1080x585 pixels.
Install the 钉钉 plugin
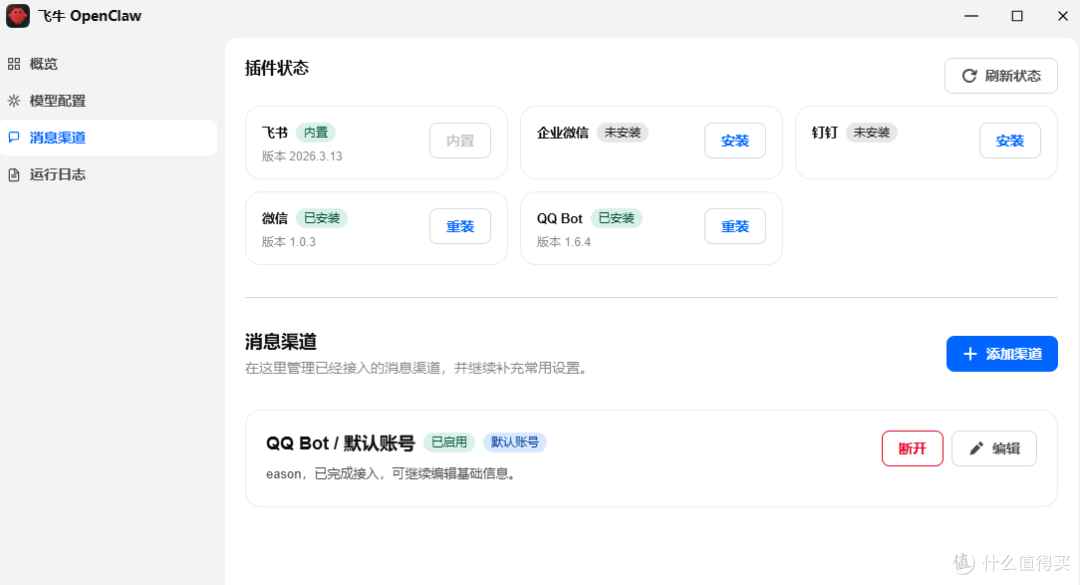pyautogui.click(x=1010, y=141)
